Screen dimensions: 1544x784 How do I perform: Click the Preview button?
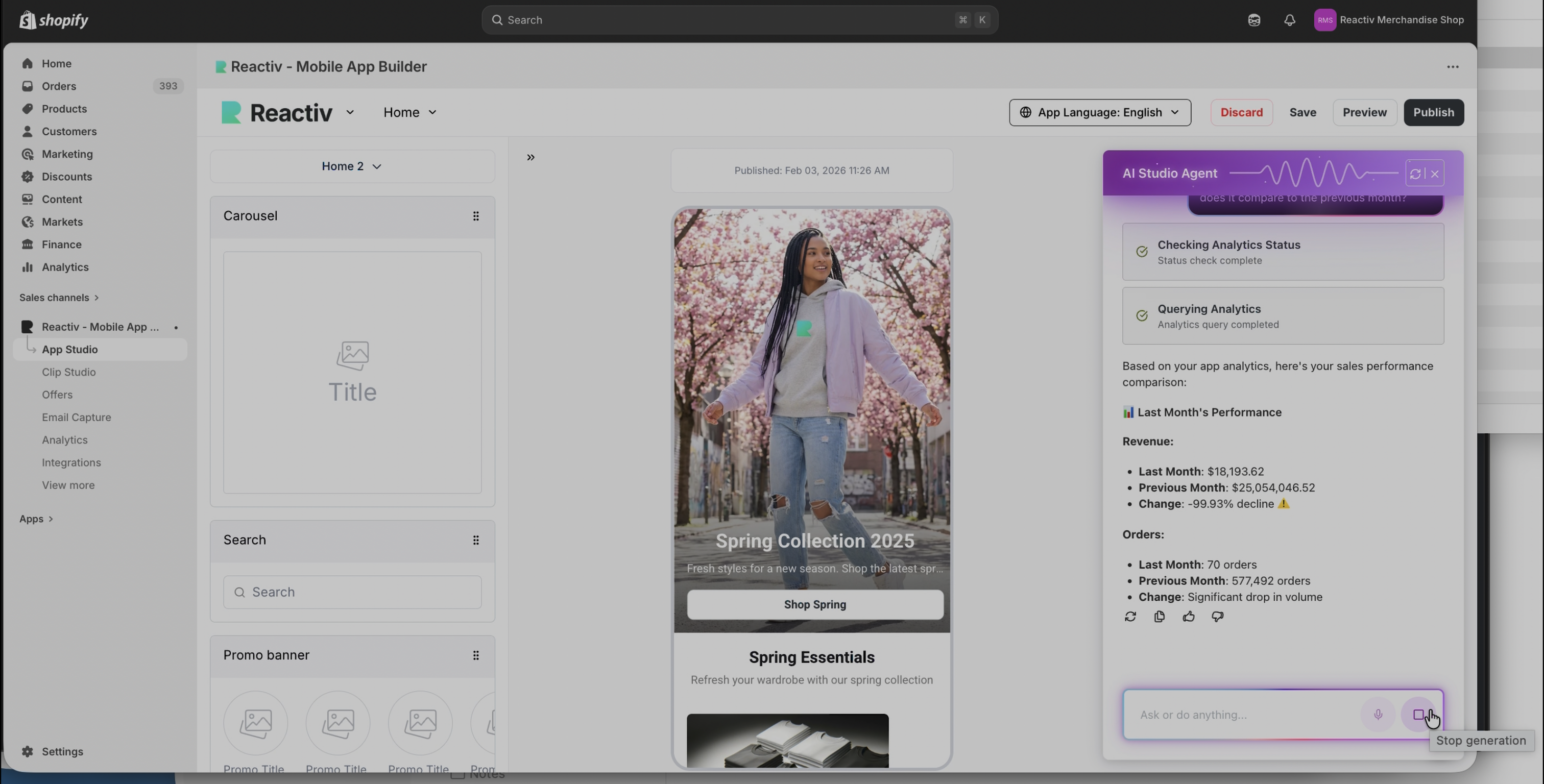click(x=1365, y=113)
